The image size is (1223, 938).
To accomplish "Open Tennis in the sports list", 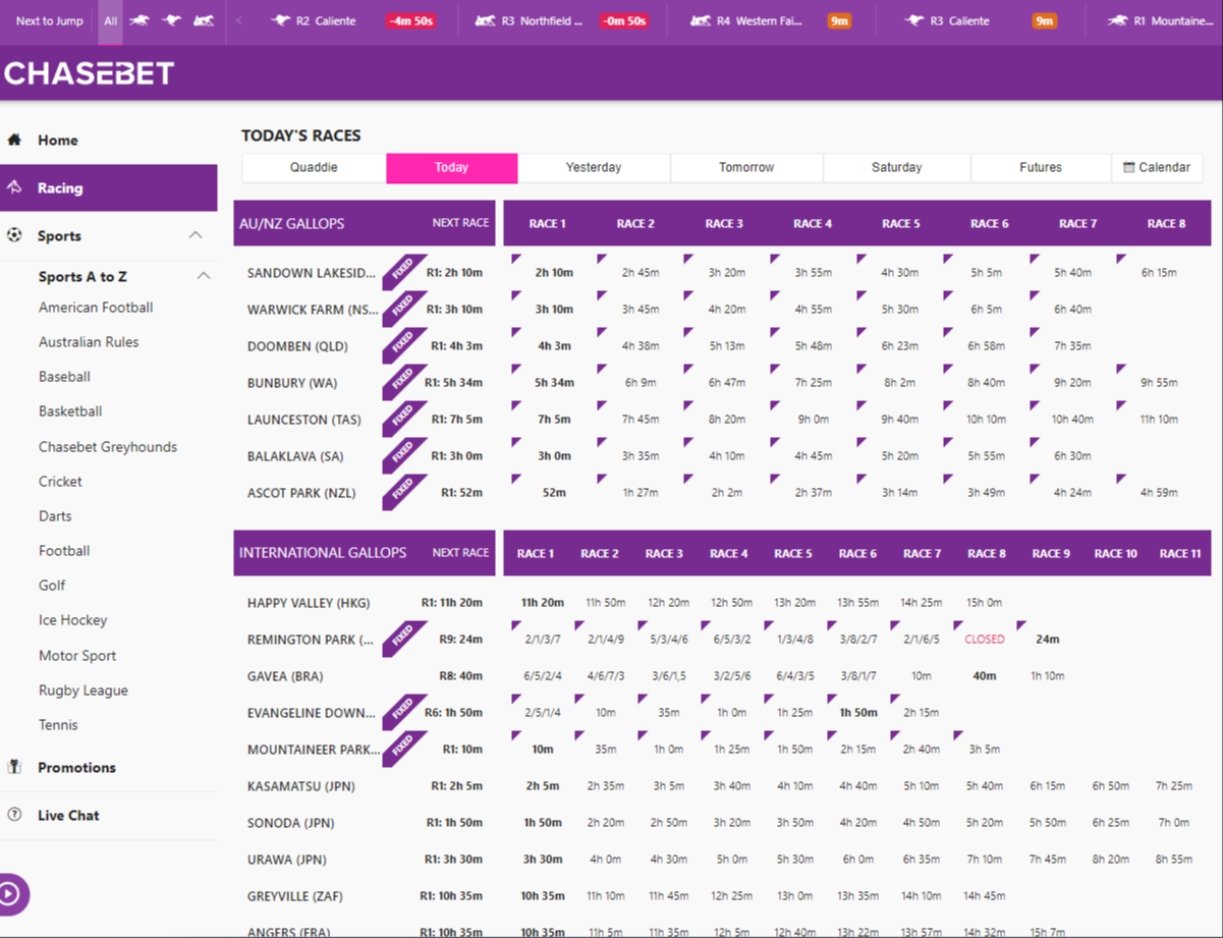I will pyautogui.click(x=58, y=725).
